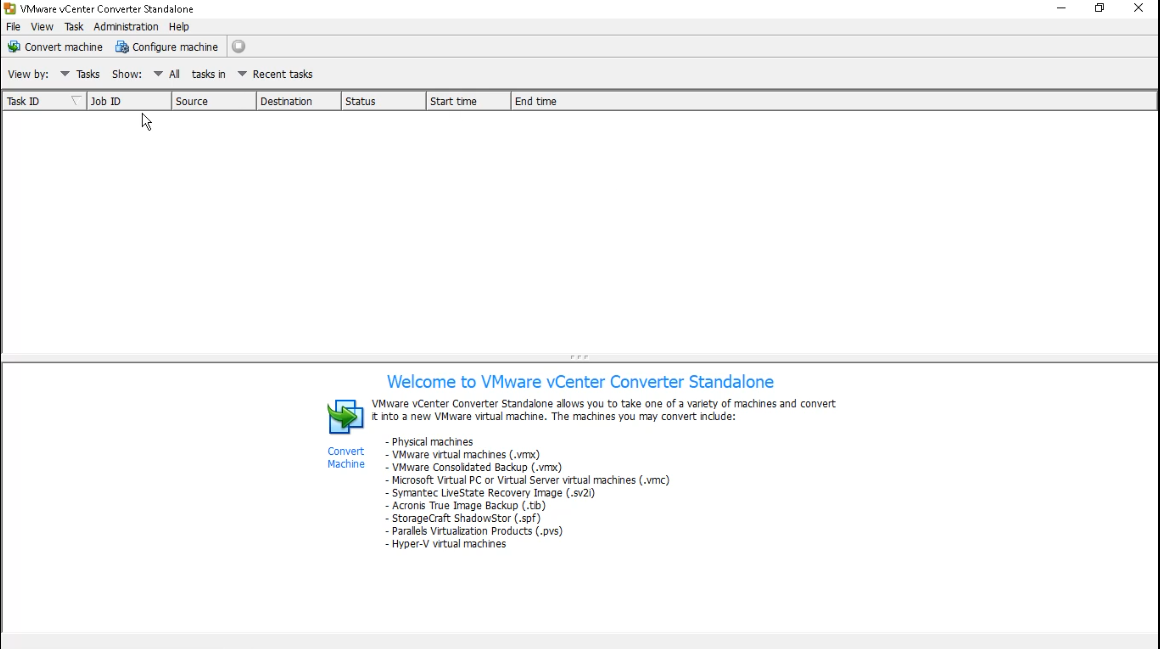Viewport: 1160px width, 649px height.
Task: Click the grey stop/cancel task icon
Action: click(238, 47)
